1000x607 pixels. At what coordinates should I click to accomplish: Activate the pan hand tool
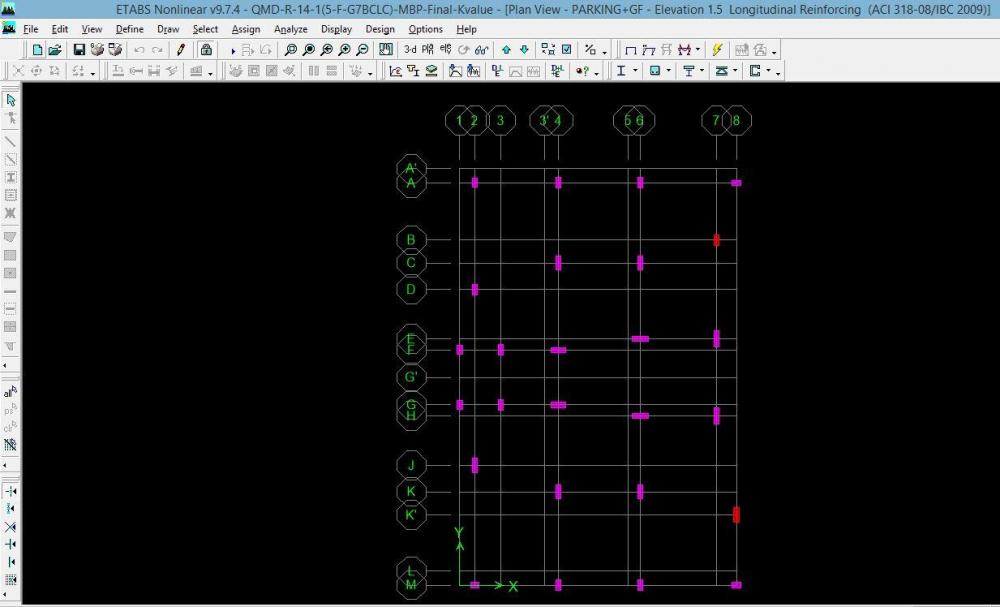386,50
